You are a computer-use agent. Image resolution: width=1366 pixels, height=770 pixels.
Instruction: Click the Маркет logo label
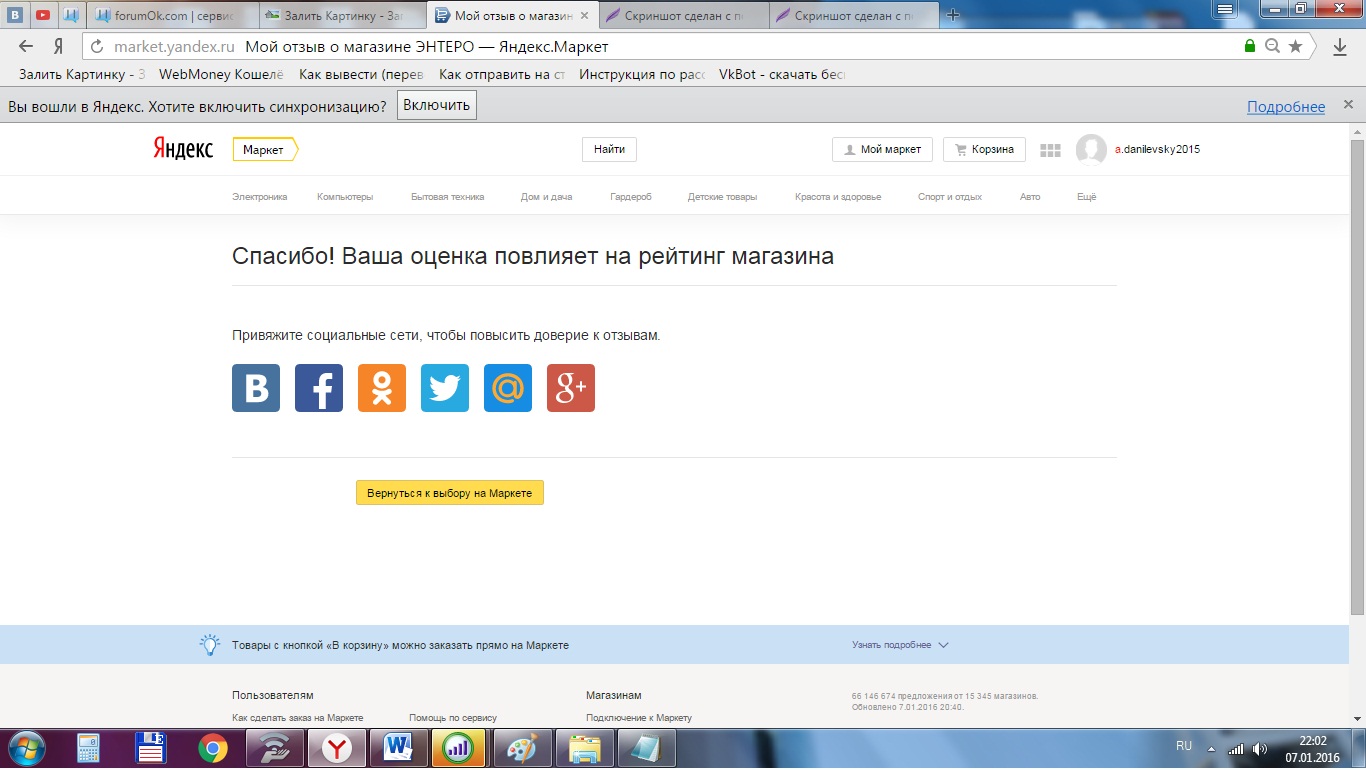coord(265,149)
